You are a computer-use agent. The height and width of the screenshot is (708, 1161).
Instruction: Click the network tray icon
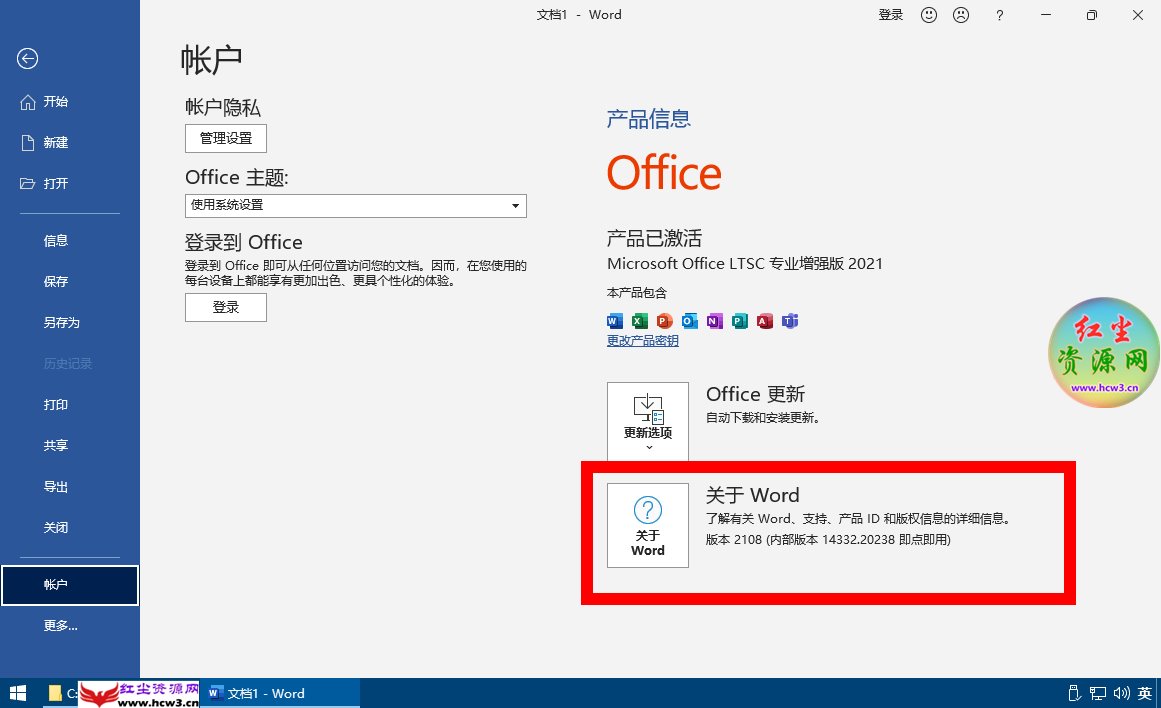click(x=1098, y=693)
